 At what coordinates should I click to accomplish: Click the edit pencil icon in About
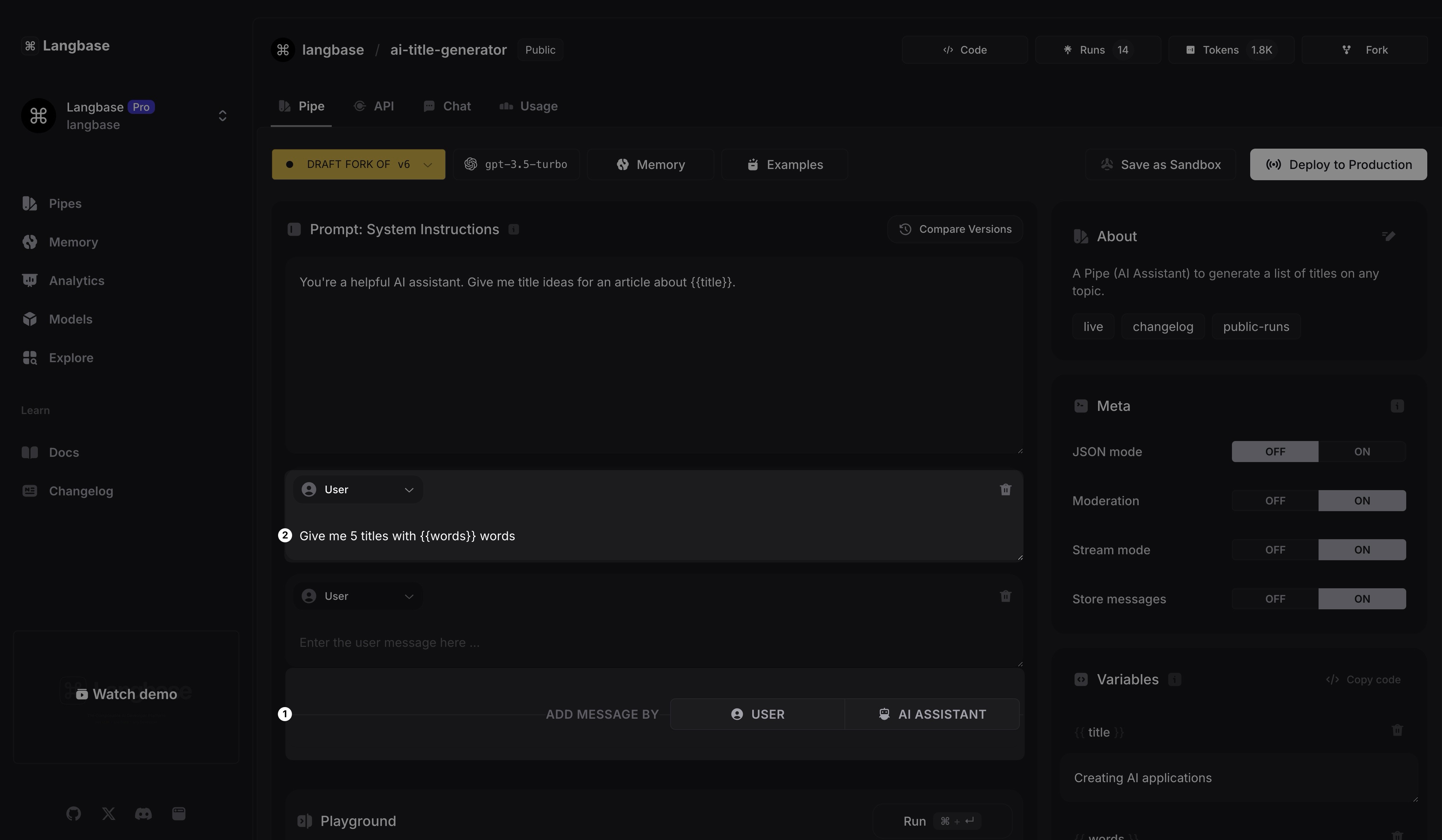click(1388, 236)
